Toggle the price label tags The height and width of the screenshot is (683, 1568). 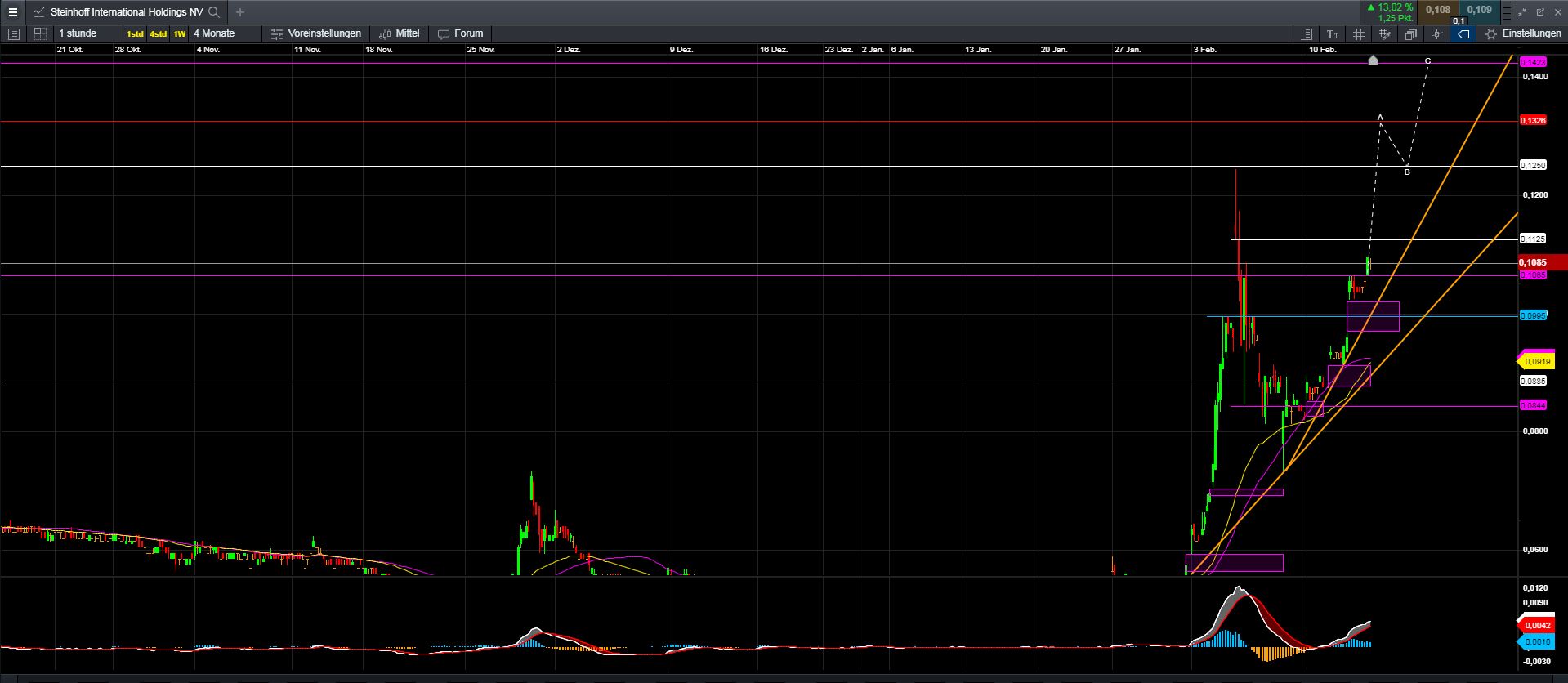(1463, 34)
